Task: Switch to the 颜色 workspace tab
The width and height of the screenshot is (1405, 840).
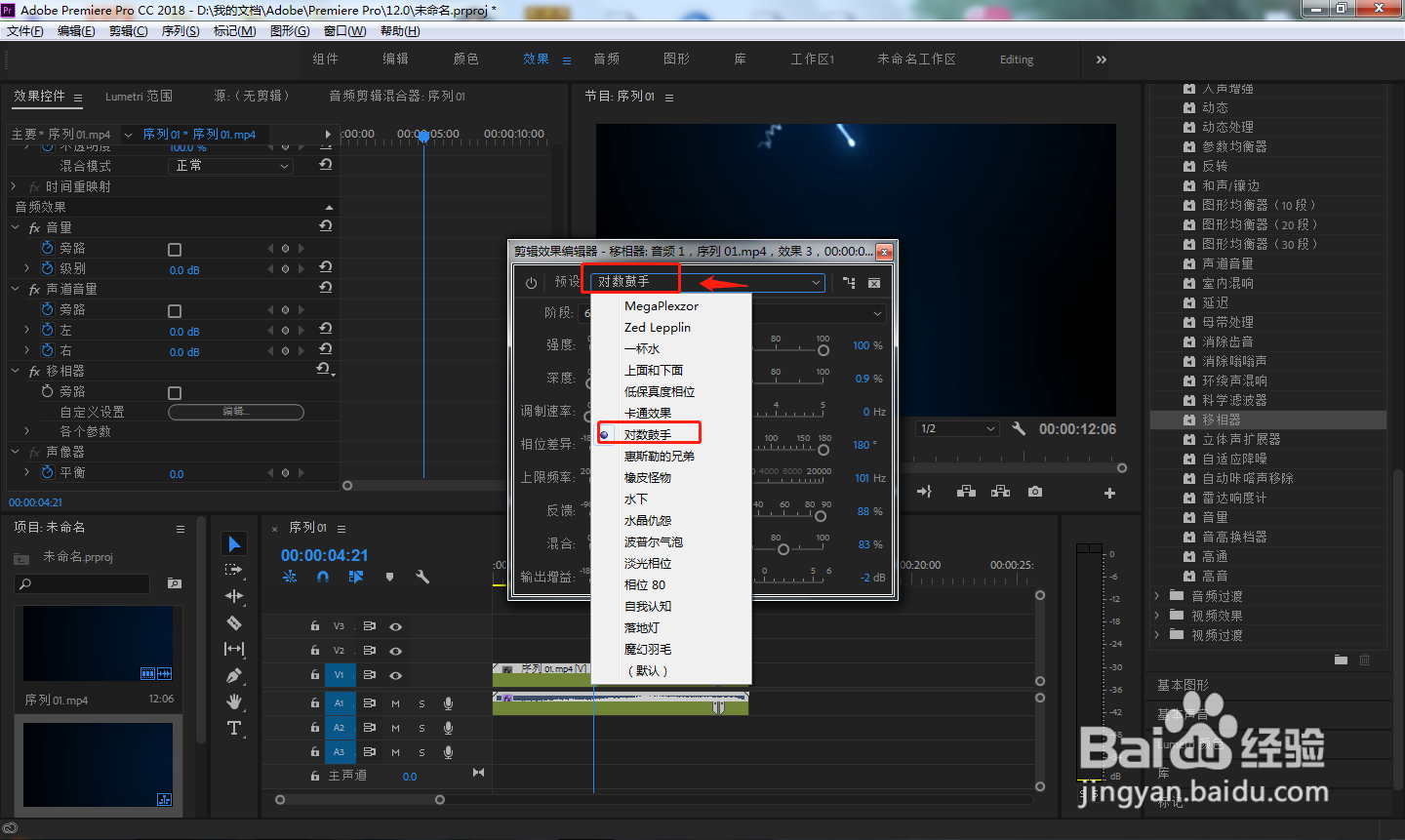Action: point(466,59)
